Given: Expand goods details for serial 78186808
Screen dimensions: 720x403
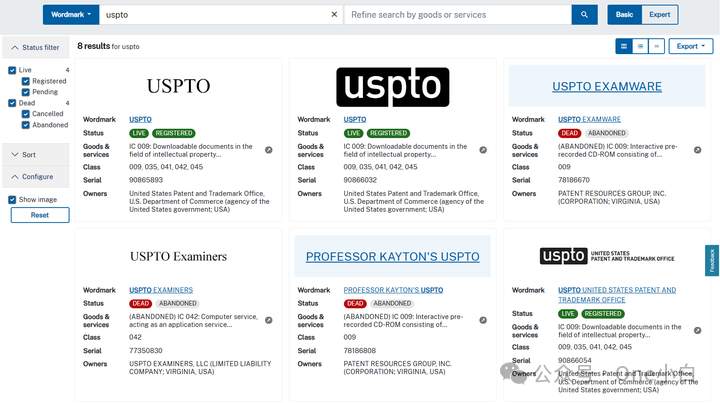Looking at the screenshot, I should tap(483, 320).
